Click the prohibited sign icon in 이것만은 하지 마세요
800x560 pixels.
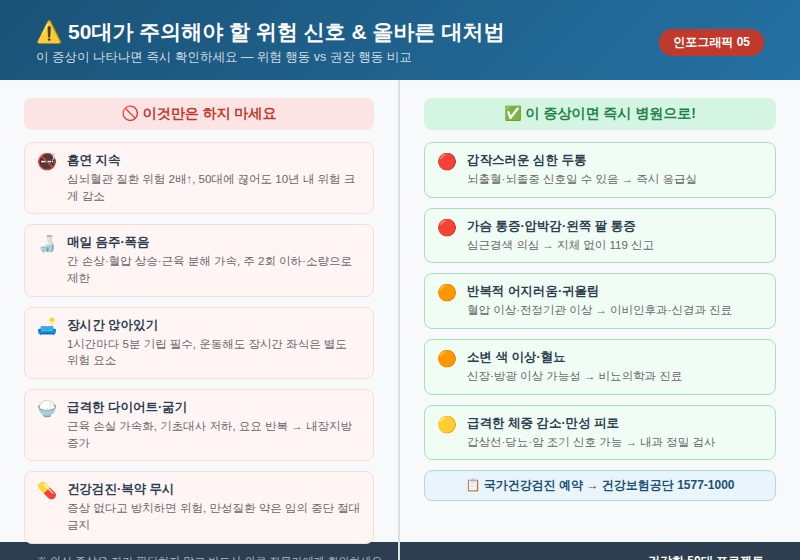pyautogui.click(x=130, y=113)
